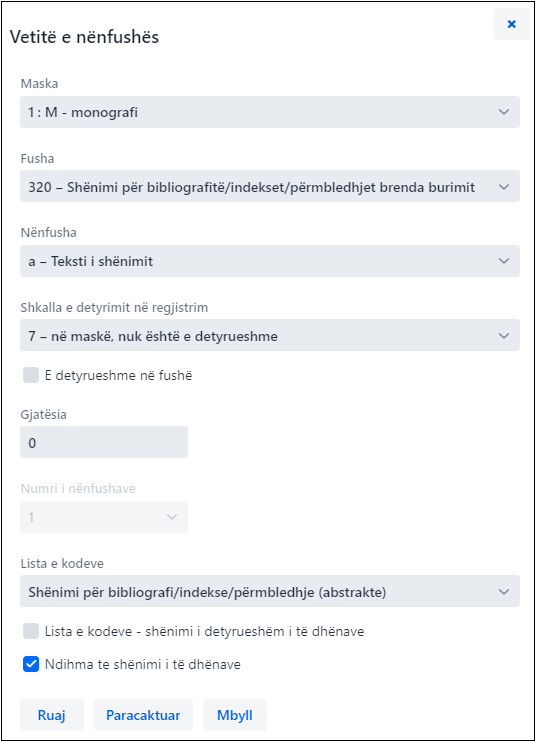The image size is (537, 741).
Task: Click into the Gjatësia input field
Action: click(x=104, y=442)
